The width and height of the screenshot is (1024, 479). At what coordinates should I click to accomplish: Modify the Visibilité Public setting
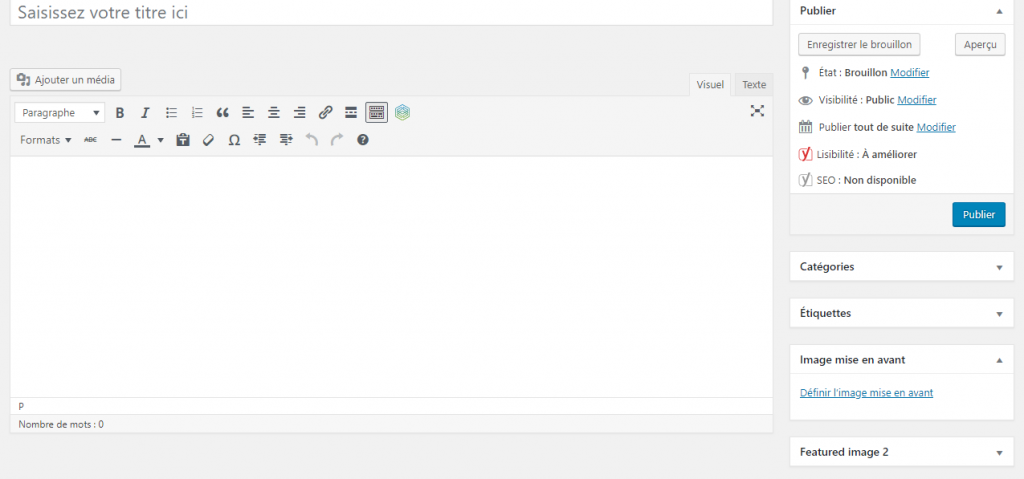pyautogui.click(x=917, y=100)
